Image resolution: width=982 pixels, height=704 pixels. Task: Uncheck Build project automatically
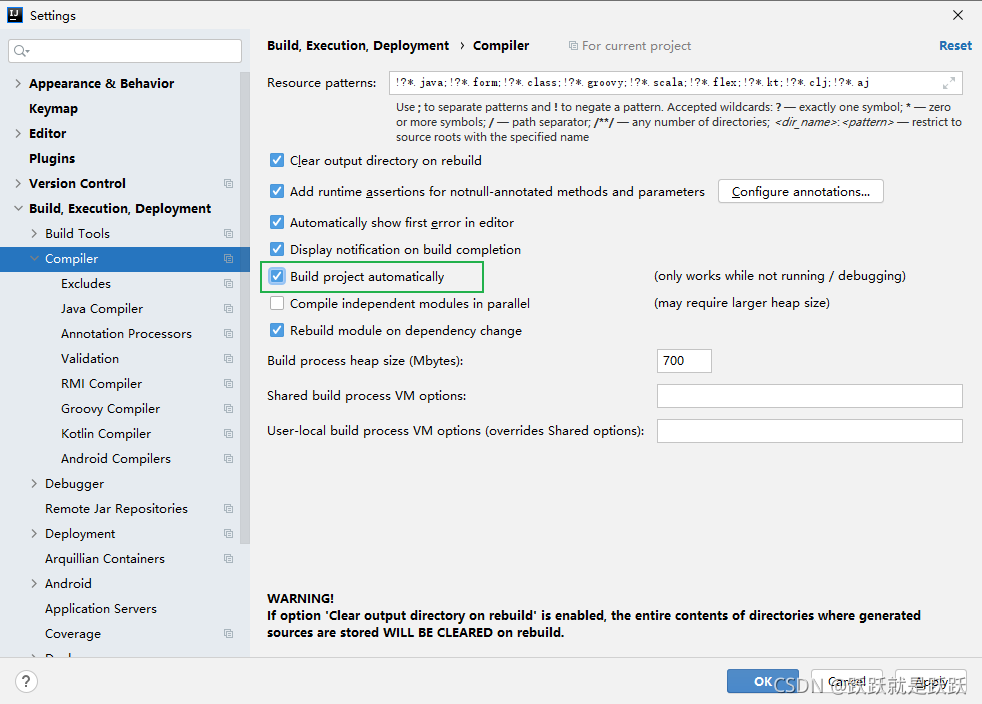pyautogui.click(x=277, y=276)
